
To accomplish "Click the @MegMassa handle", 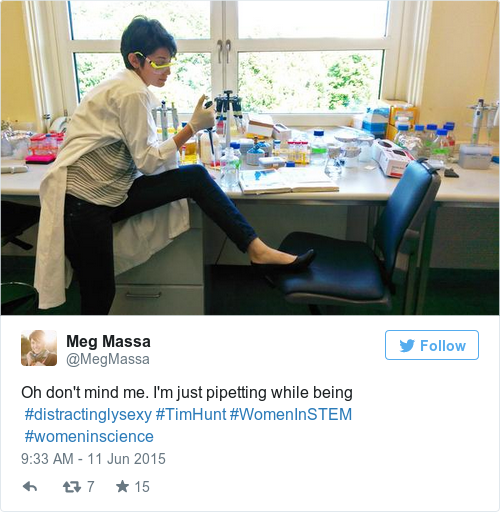I will click(108, 359).
